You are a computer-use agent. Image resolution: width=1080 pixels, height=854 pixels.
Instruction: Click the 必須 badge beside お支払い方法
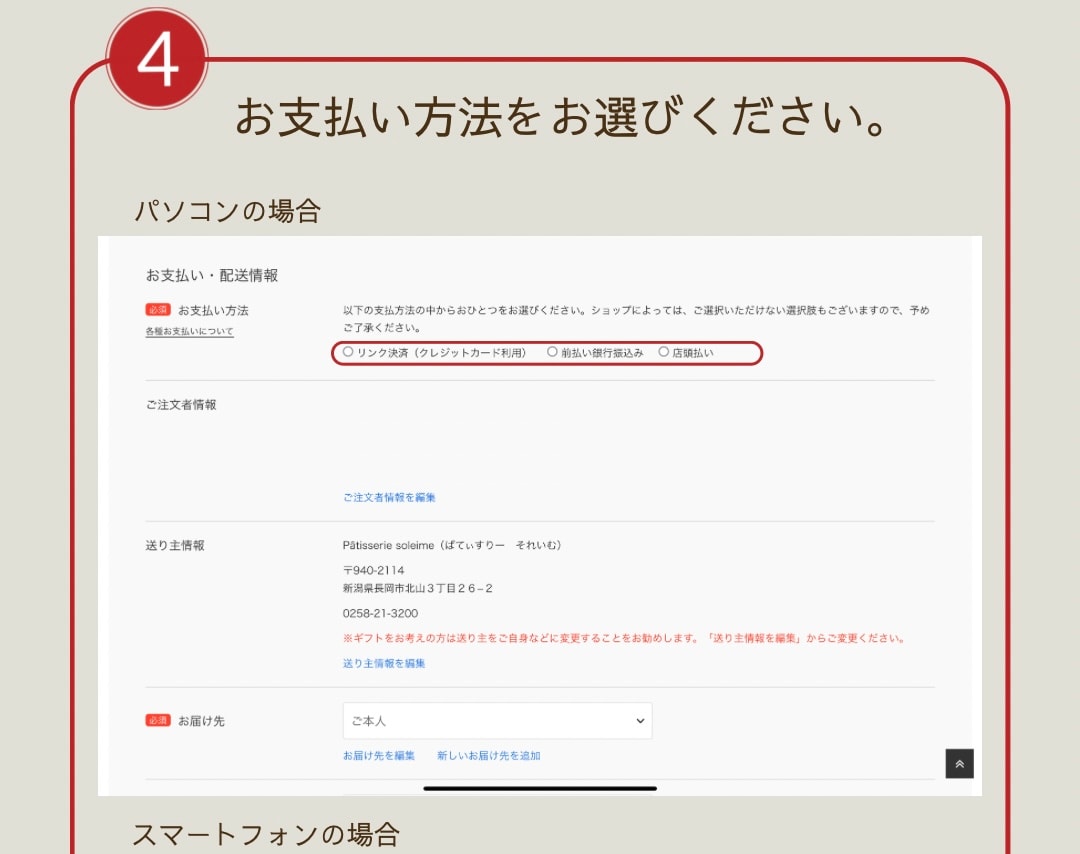click(158, 310)
